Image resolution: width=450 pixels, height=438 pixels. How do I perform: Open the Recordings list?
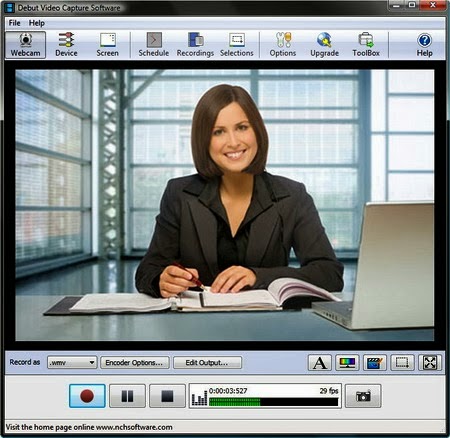pos(195,45)
